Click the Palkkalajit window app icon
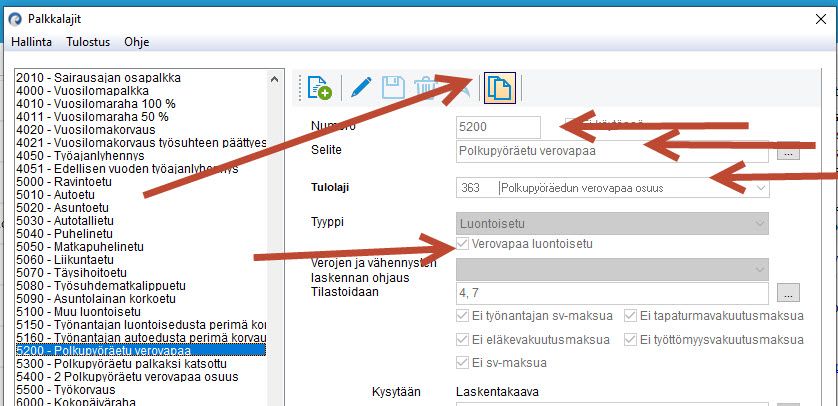The height and width of the screenshot is (406, 838). click(x=15, y=19)
